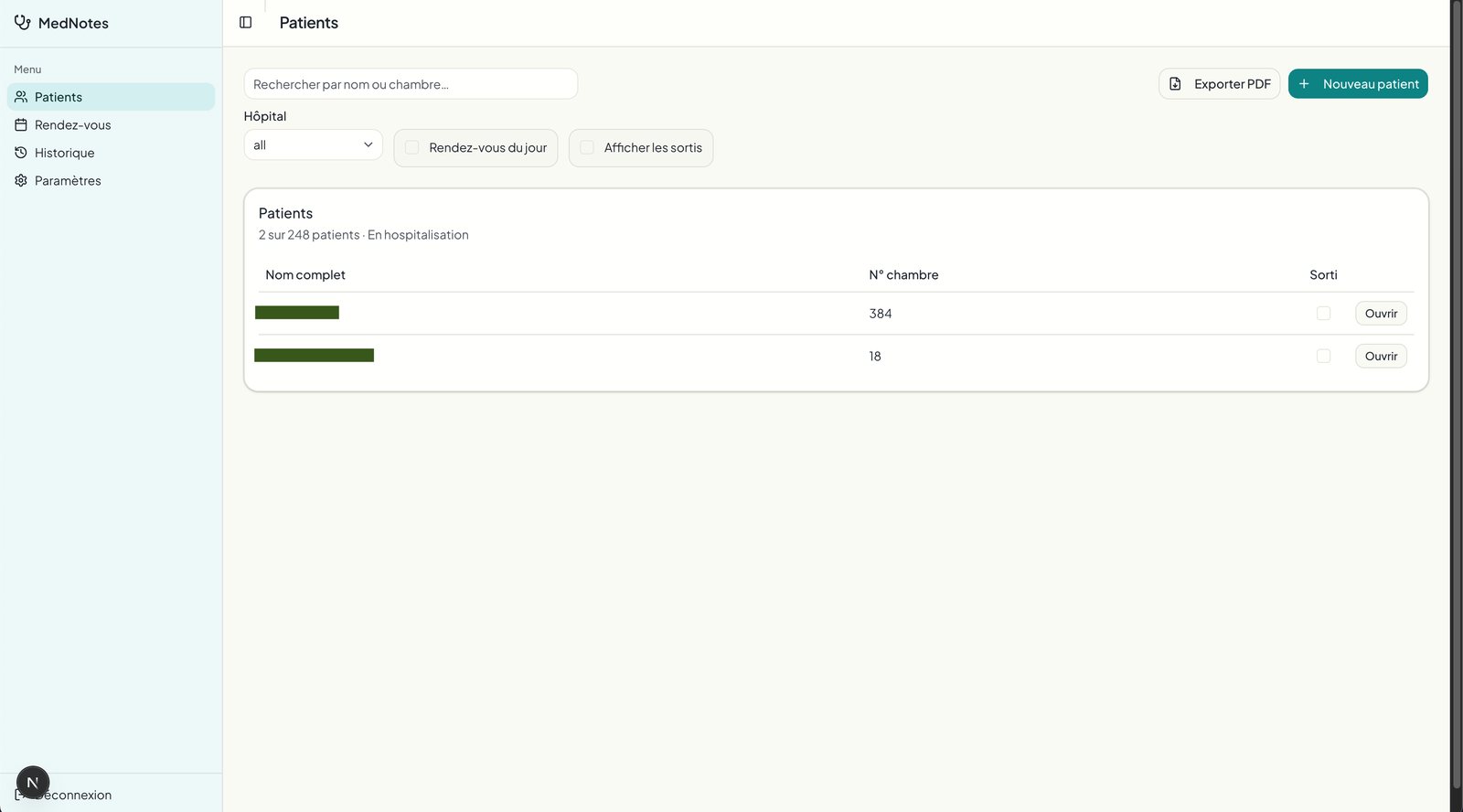Click the N° chambre column header
The image size is (1463, 812).
pyautogui.click(x=903, y=275)
